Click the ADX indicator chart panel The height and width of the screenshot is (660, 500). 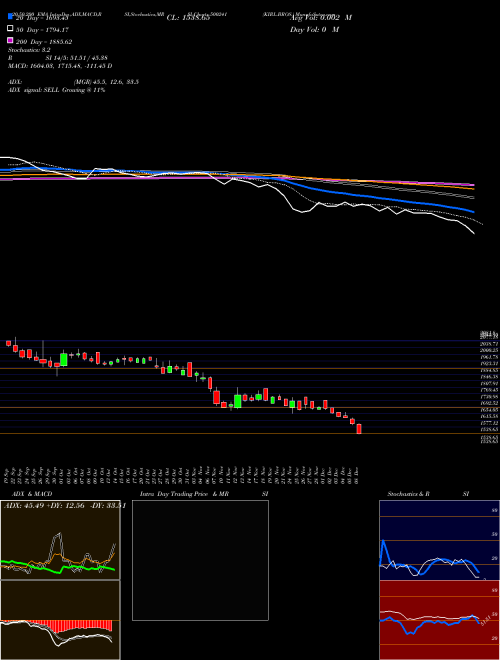[60, 540]
